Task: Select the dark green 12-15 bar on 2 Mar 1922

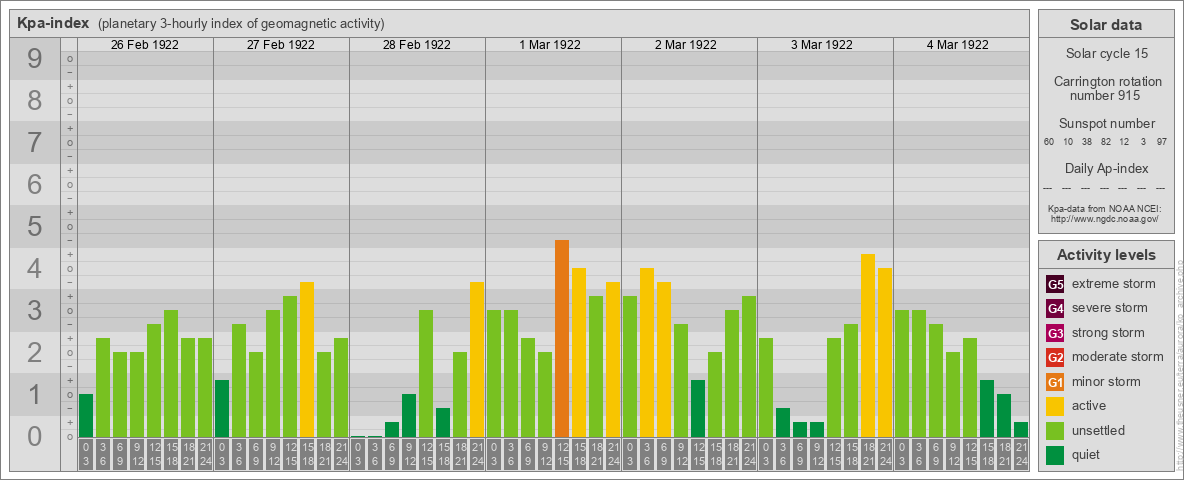Action: pos(698,409)
